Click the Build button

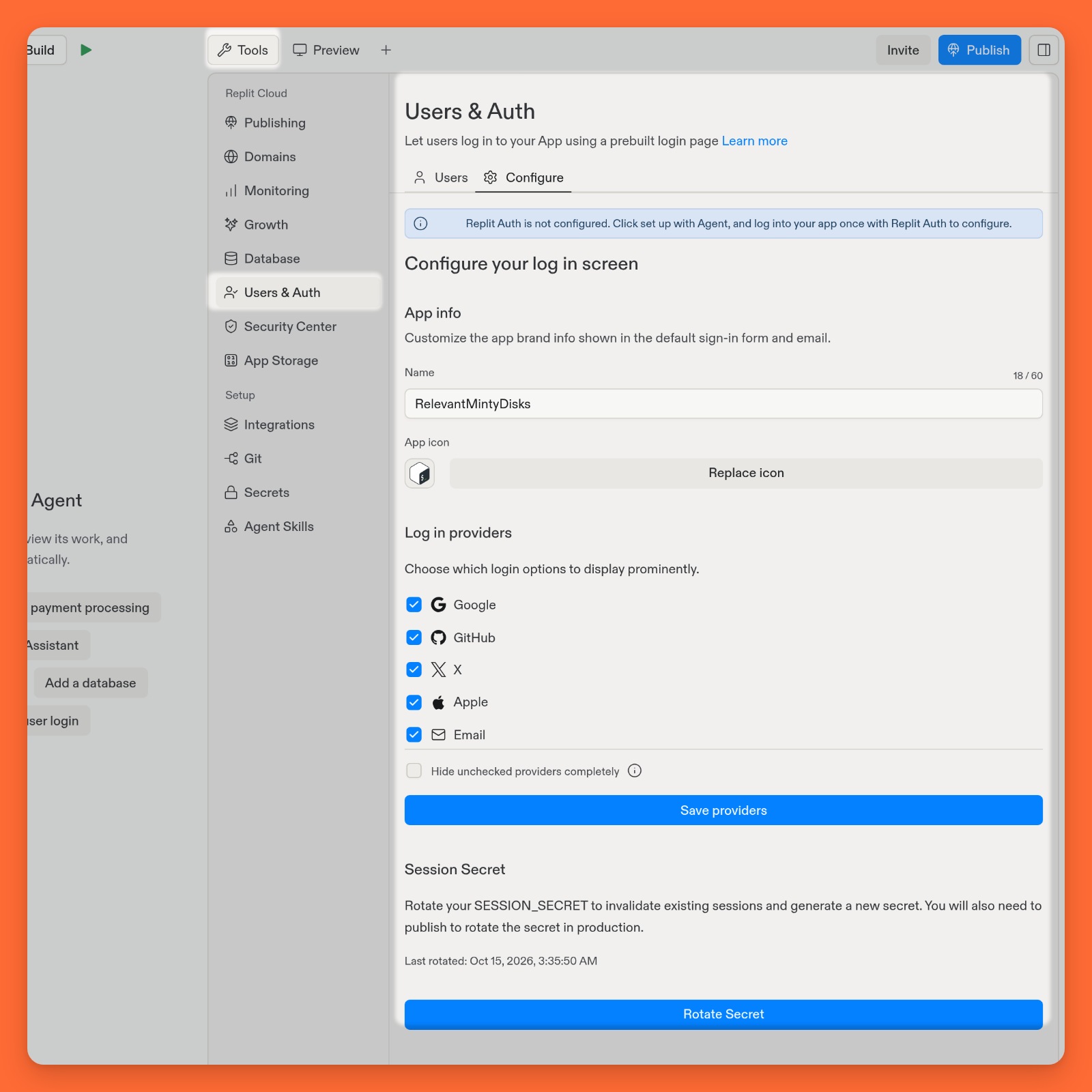[46, 51]
